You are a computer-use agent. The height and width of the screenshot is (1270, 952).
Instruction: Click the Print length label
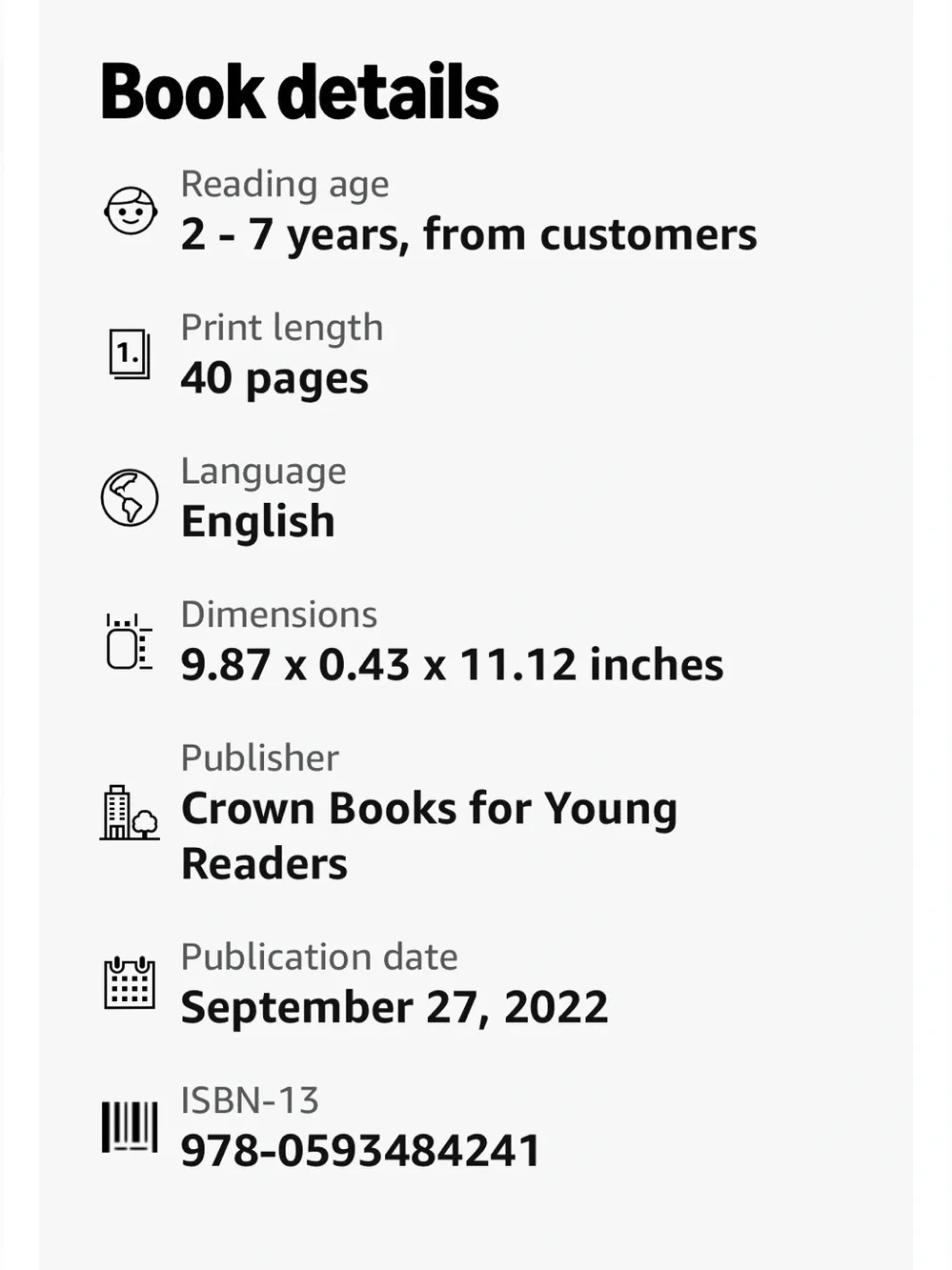[x=282, y=329]
